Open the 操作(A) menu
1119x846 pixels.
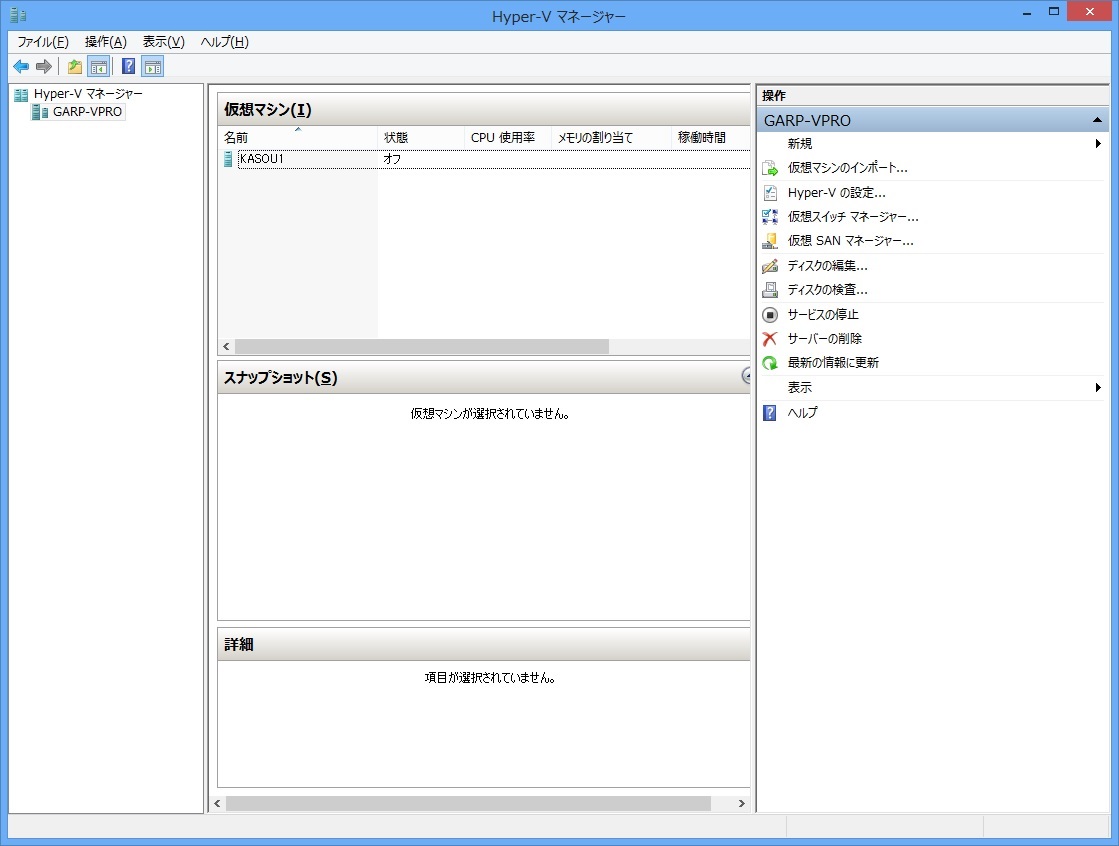click(106, 42)
